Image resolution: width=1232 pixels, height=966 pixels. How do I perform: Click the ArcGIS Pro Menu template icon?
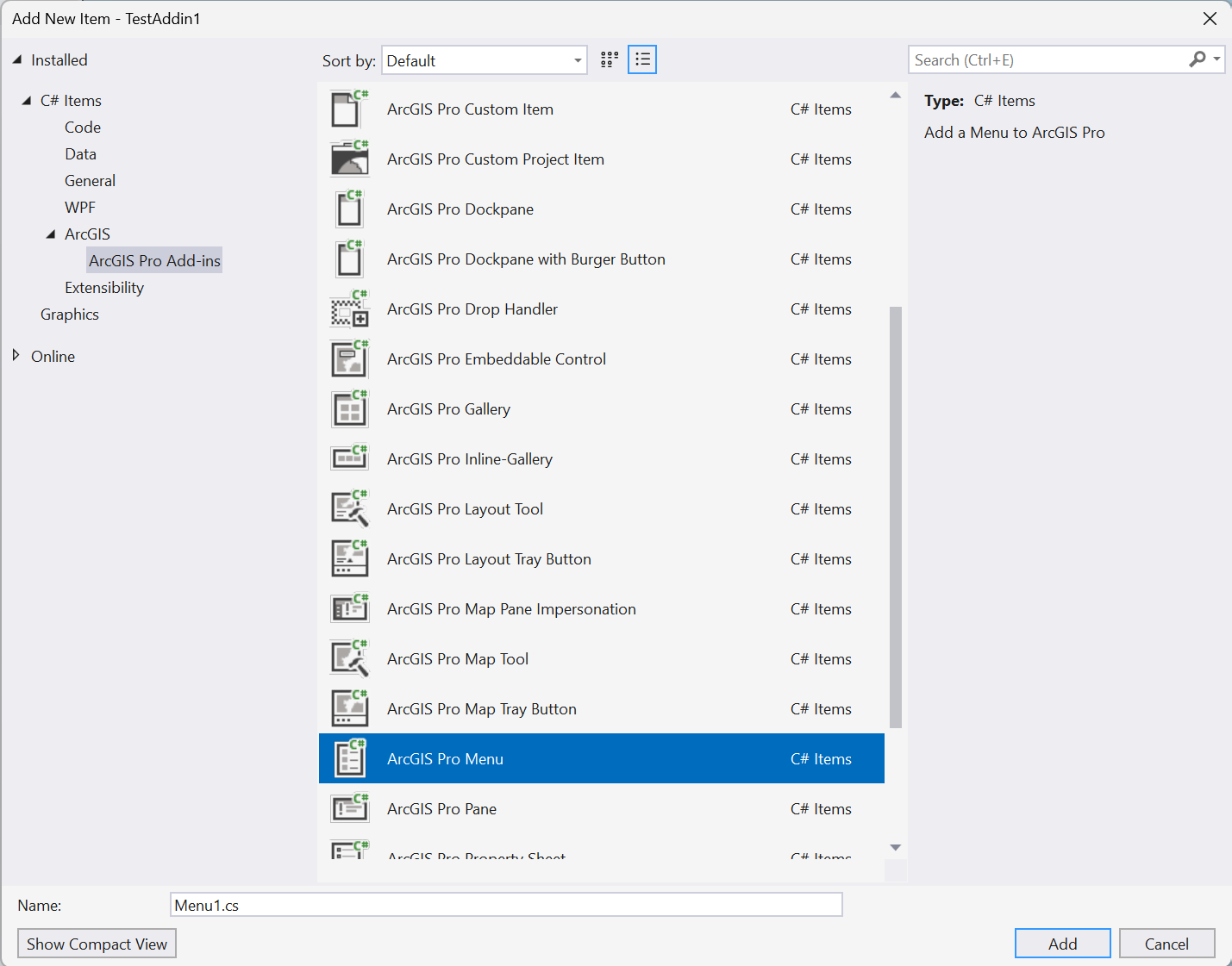[x=349, y=758]
